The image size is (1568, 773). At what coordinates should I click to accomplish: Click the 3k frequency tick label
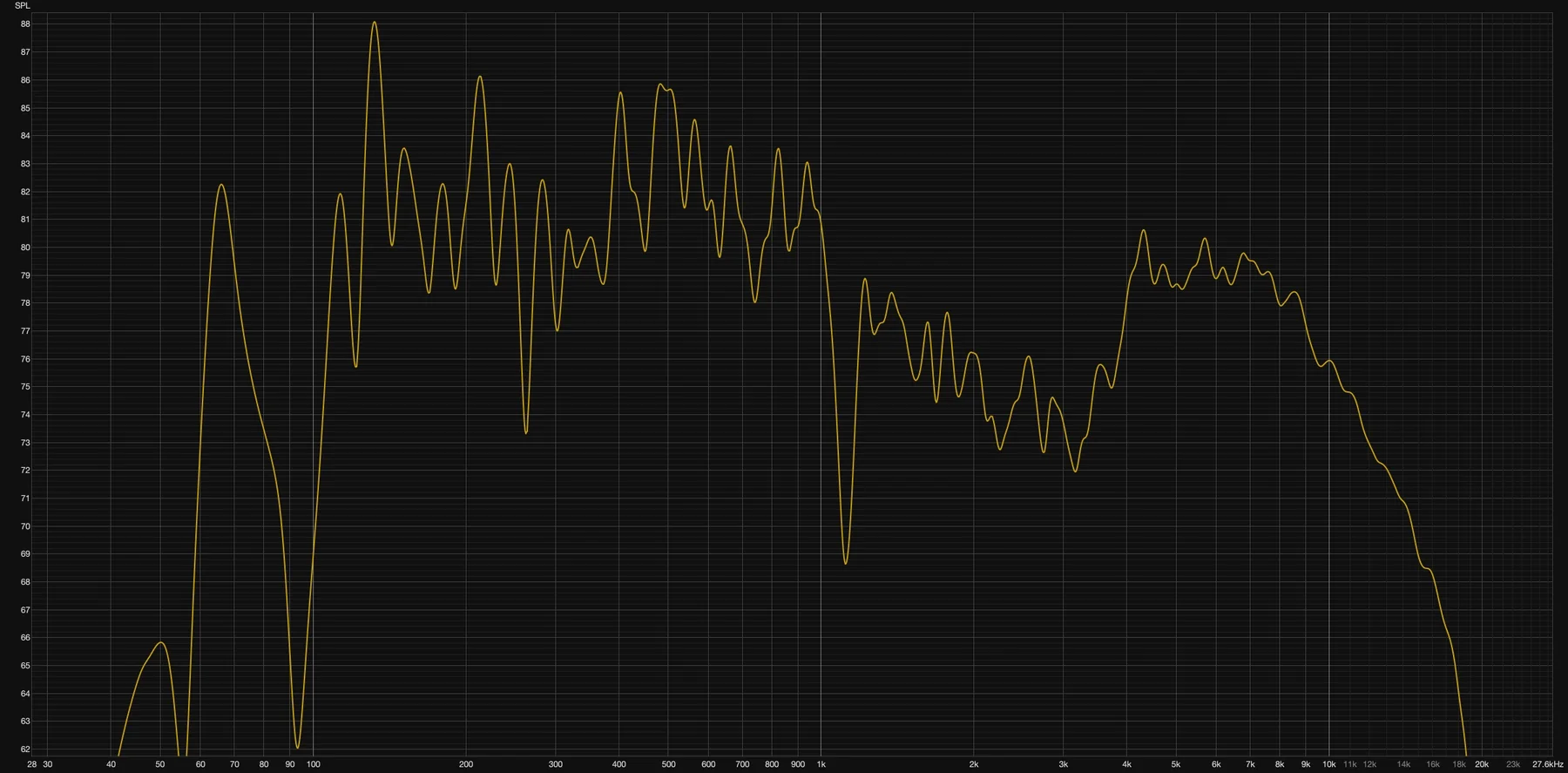[1064, 764]
